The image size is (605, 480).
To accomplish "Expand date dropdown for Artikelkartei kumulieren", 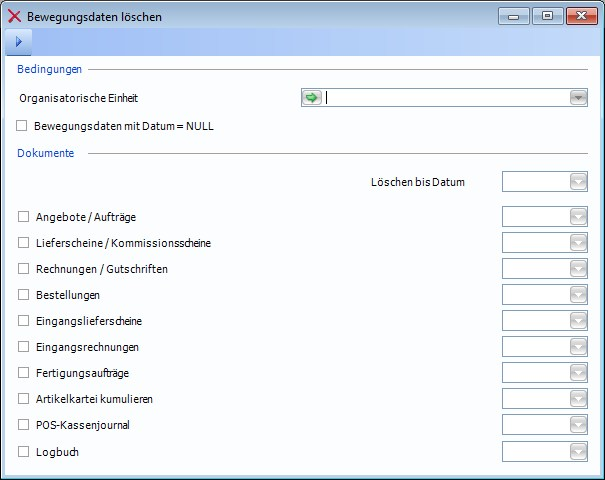I will click(x=578, y=399).
